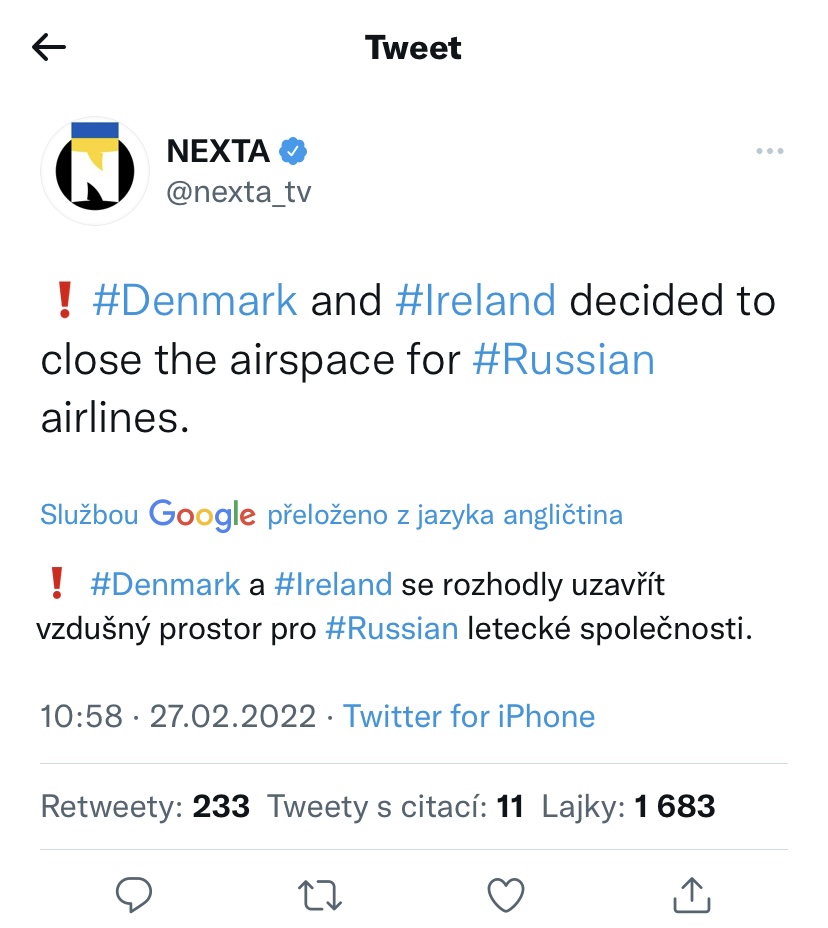Image resolution: width=828 pixels, height=928 pixels.
Task: Open the Twitter for iPhone source link
Action: [x=469, y=716]
